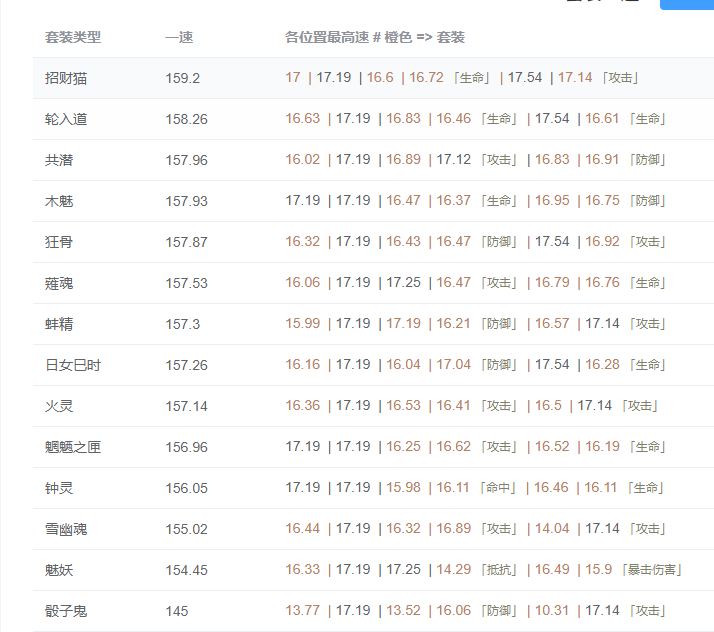Screen dimensions: 714x632
Task: Select the 火灵 set name
Action: pos(59,406)
